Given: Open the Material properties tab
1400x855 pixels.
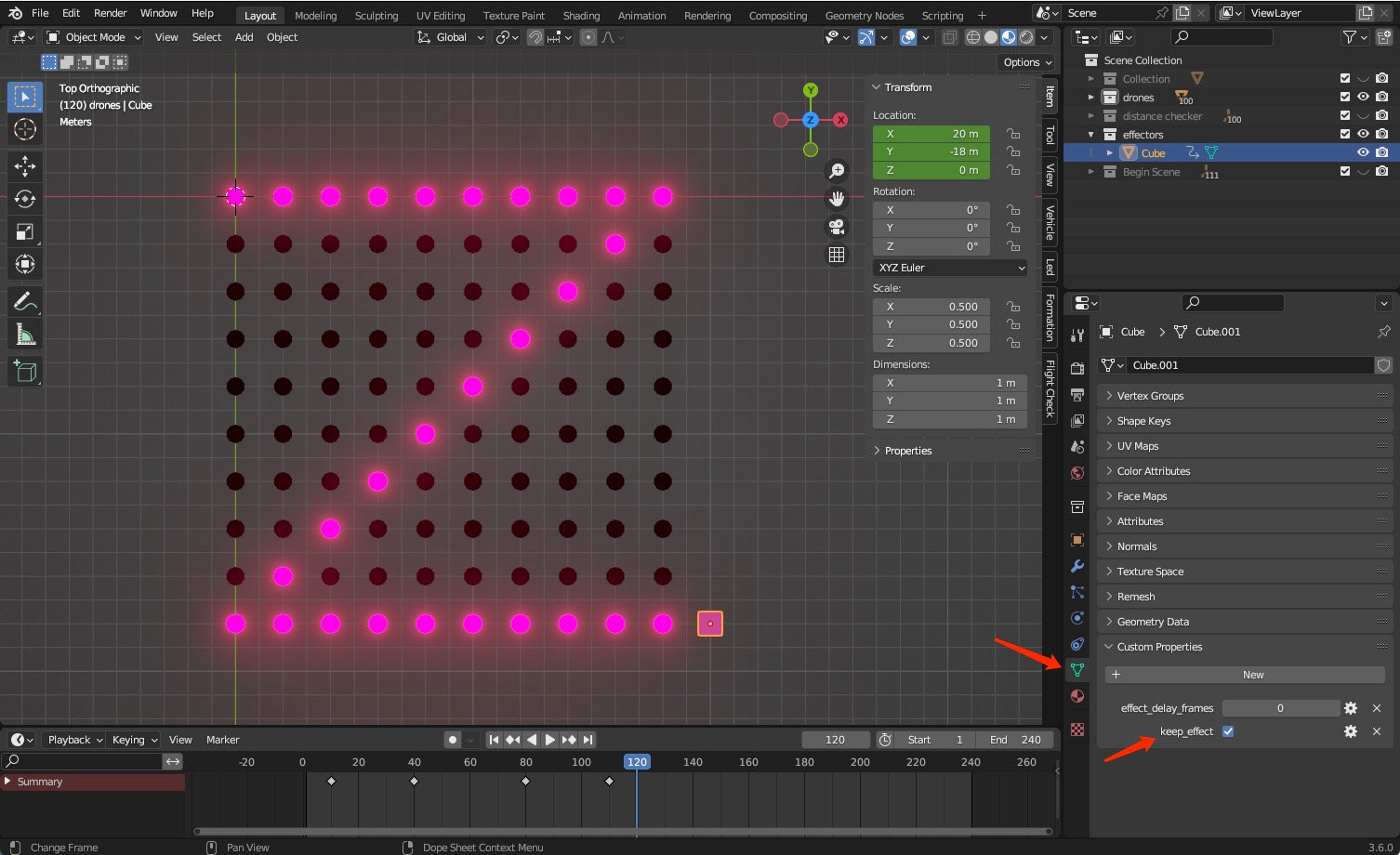Looking at the screenshot, I should [1077, 696].
